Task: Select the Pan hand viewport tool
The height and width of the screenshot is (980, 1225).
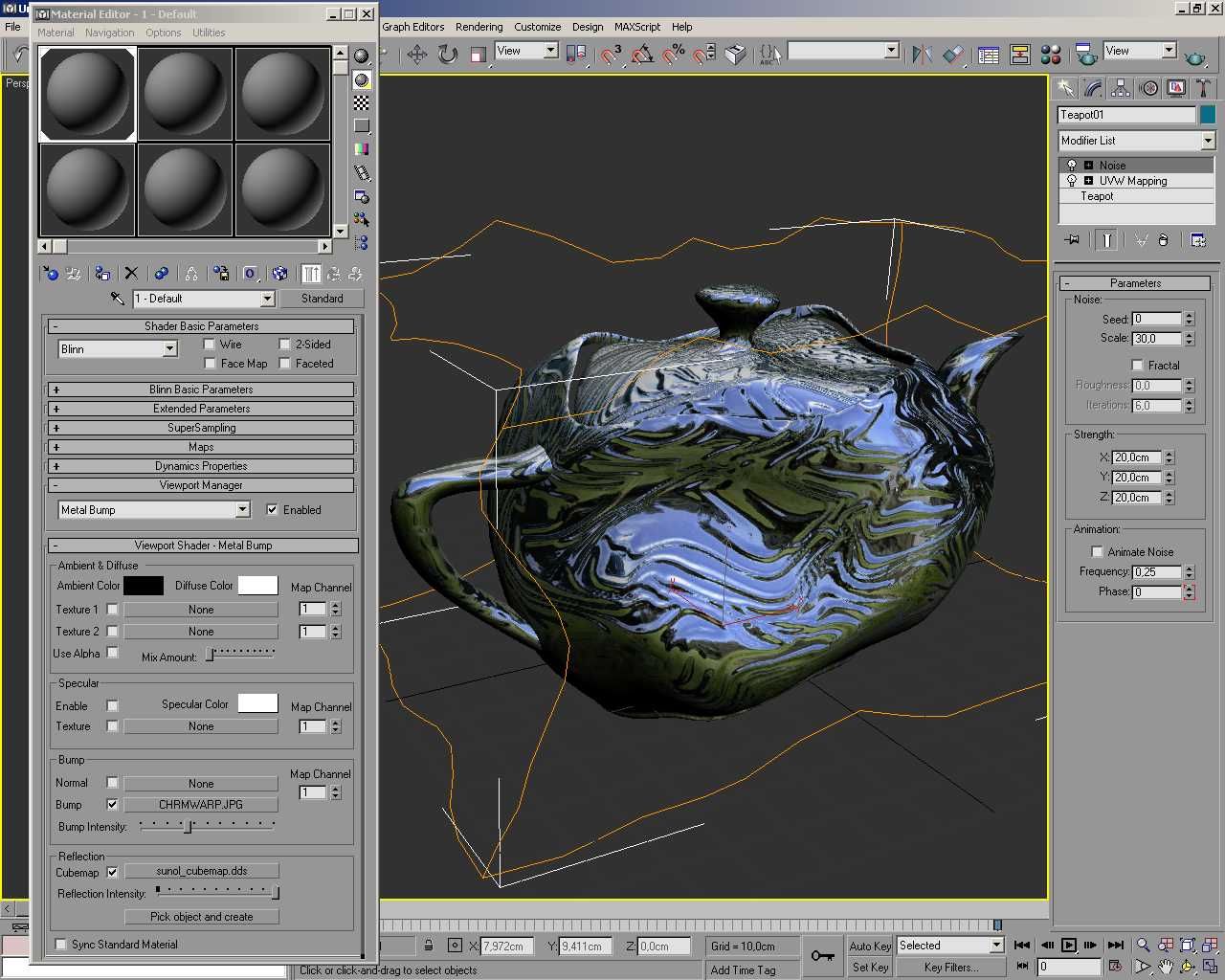Action: (1165, 967)
